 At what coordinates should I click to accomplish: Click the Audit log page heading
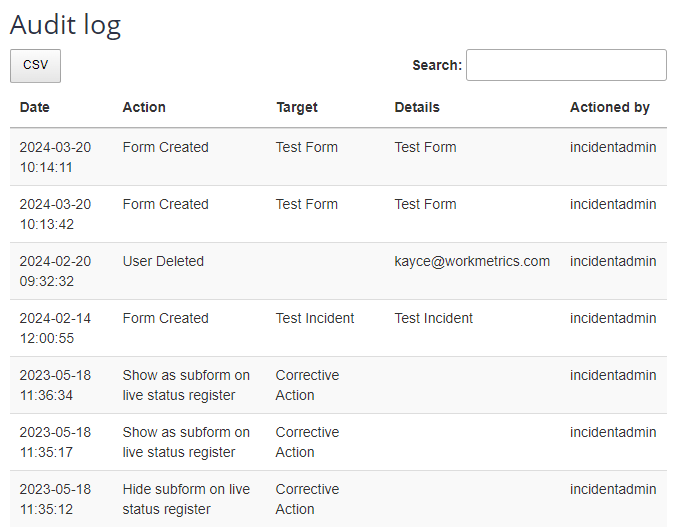coord(65,25)
